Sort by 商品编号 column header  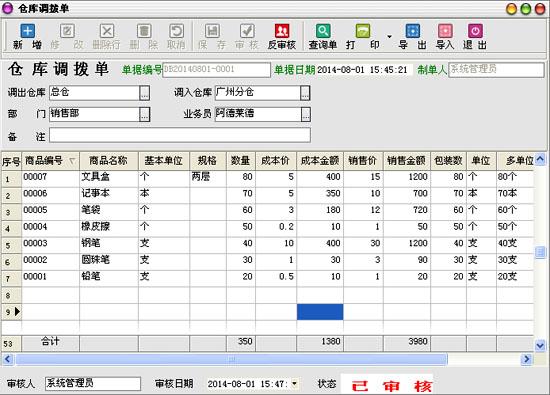tap(51, 161)
